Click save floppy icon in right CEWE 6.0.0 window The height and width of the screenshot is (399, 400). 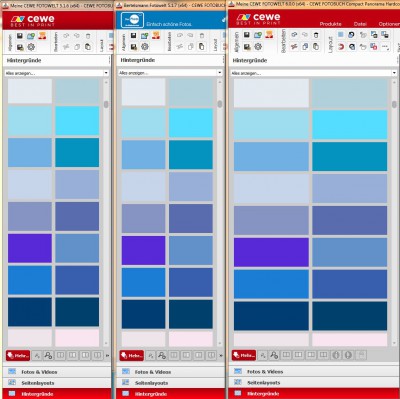(247, 35)
